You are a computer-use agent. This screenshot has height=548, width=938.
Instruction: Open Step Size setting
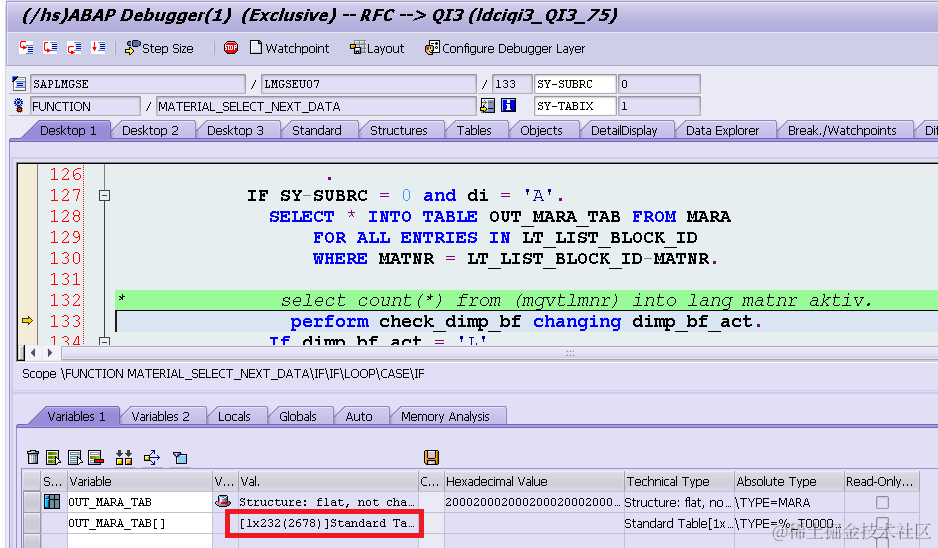pyautogui.click(x=159, y=48)
